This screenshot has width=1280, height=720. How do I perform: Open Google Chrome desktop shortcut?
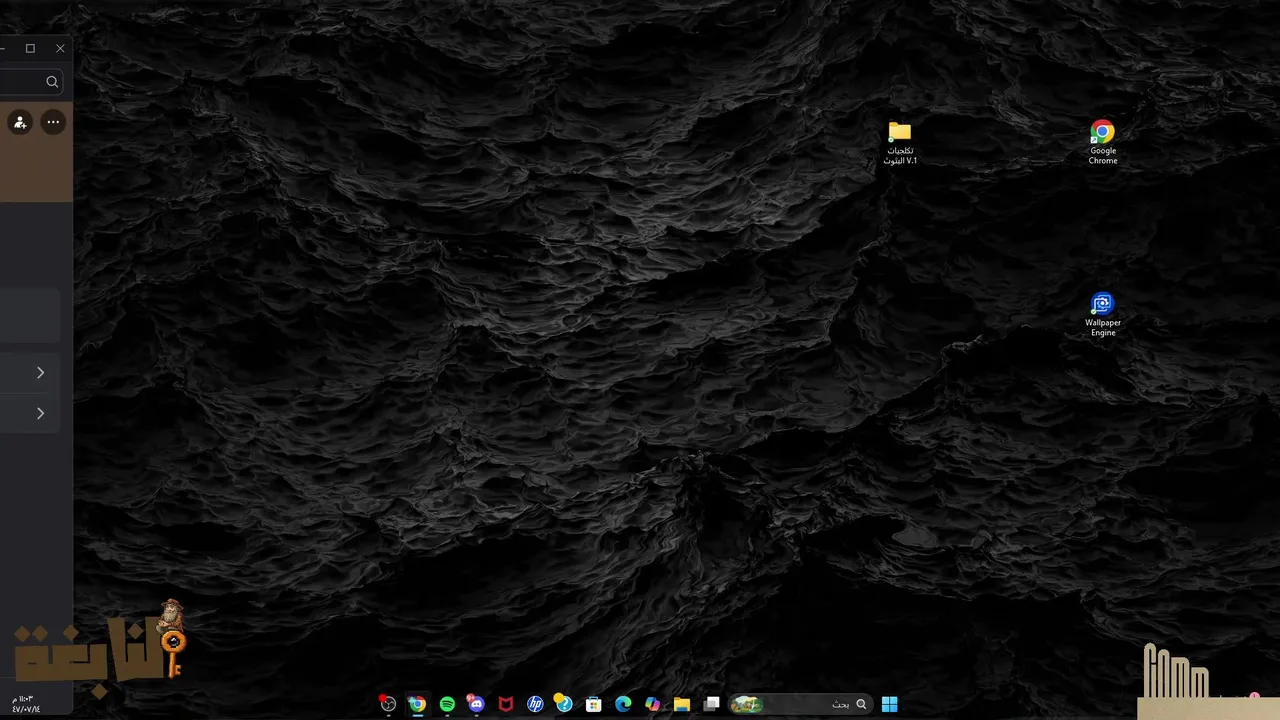1102,143
